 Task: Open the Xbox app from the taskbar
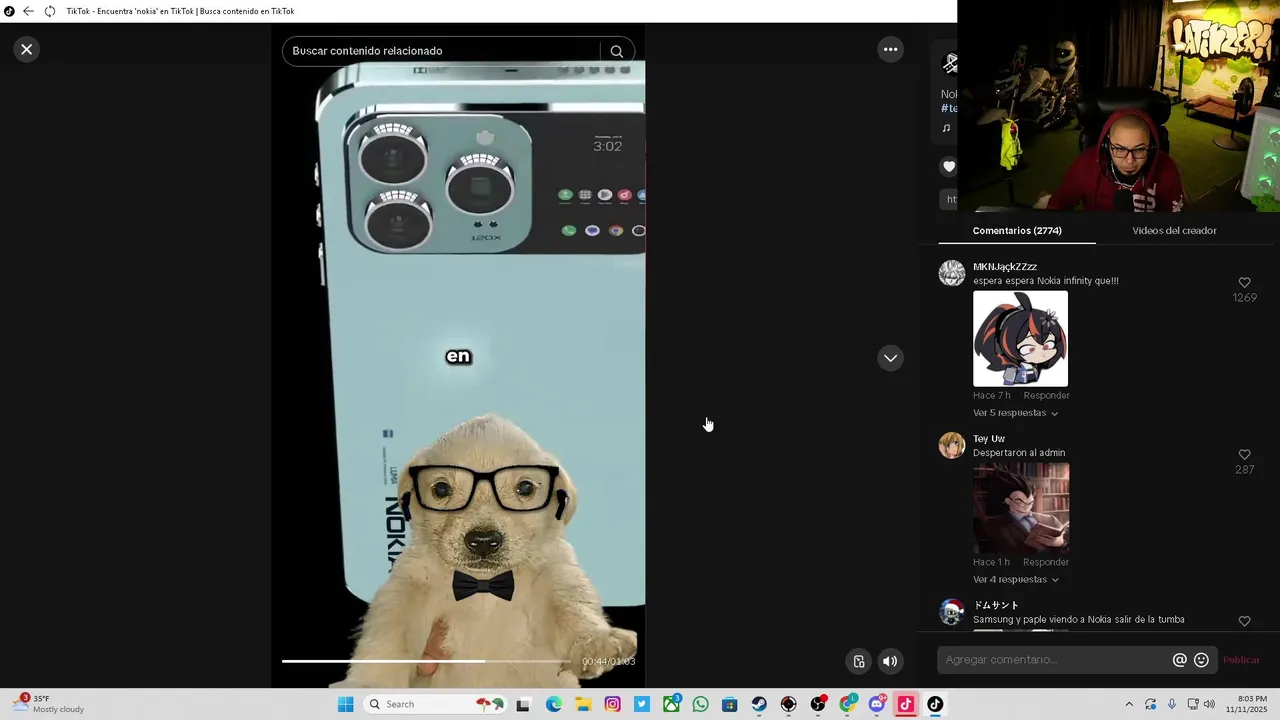click(671, 705)
